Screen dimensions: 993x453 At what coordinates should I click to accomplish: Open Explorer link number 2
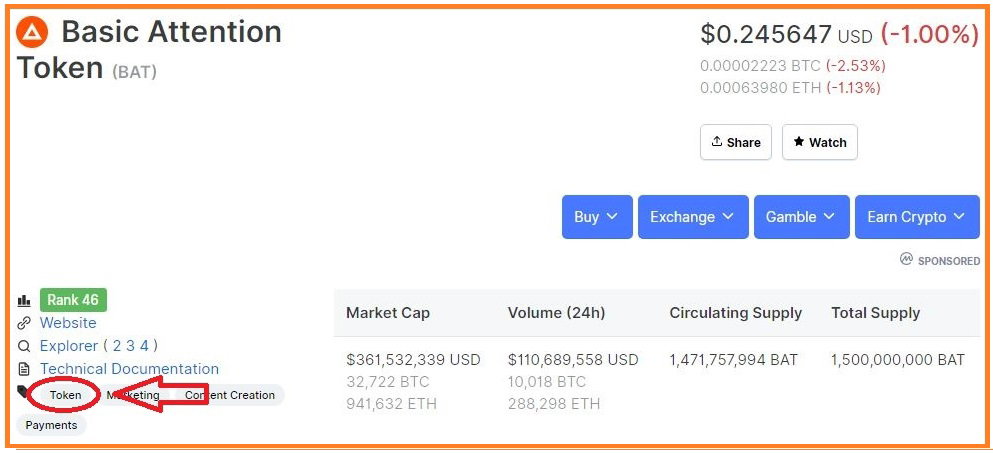(117, 346)
